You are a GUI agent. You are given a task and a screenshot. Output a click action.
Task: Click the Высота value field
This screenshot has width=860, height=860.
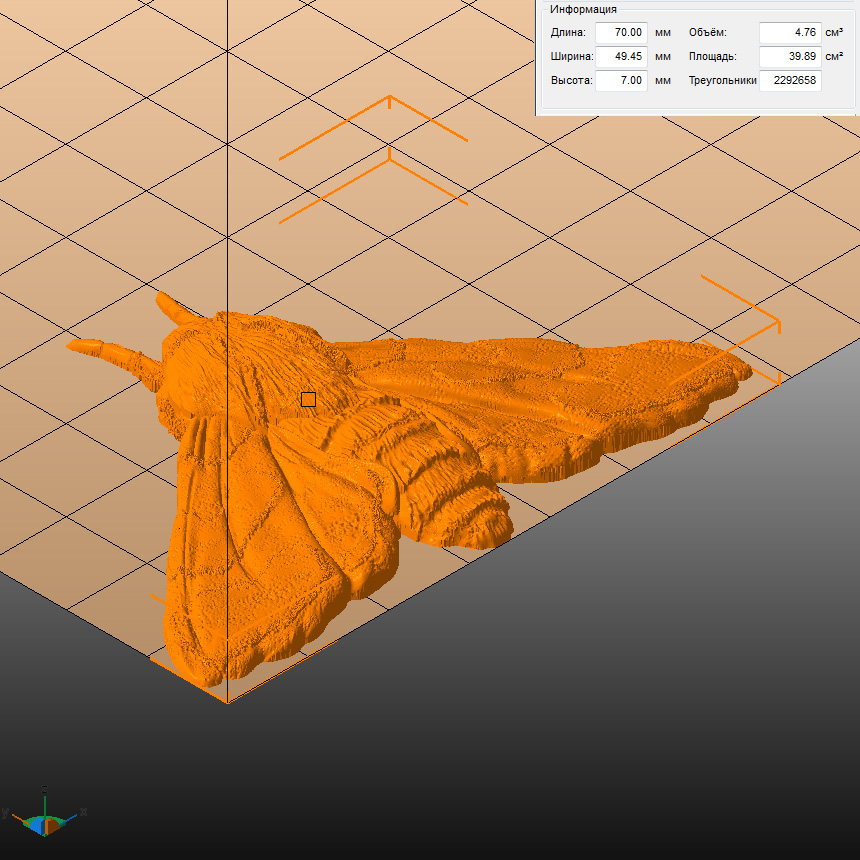pyautogui.click(x=621, y=81)
